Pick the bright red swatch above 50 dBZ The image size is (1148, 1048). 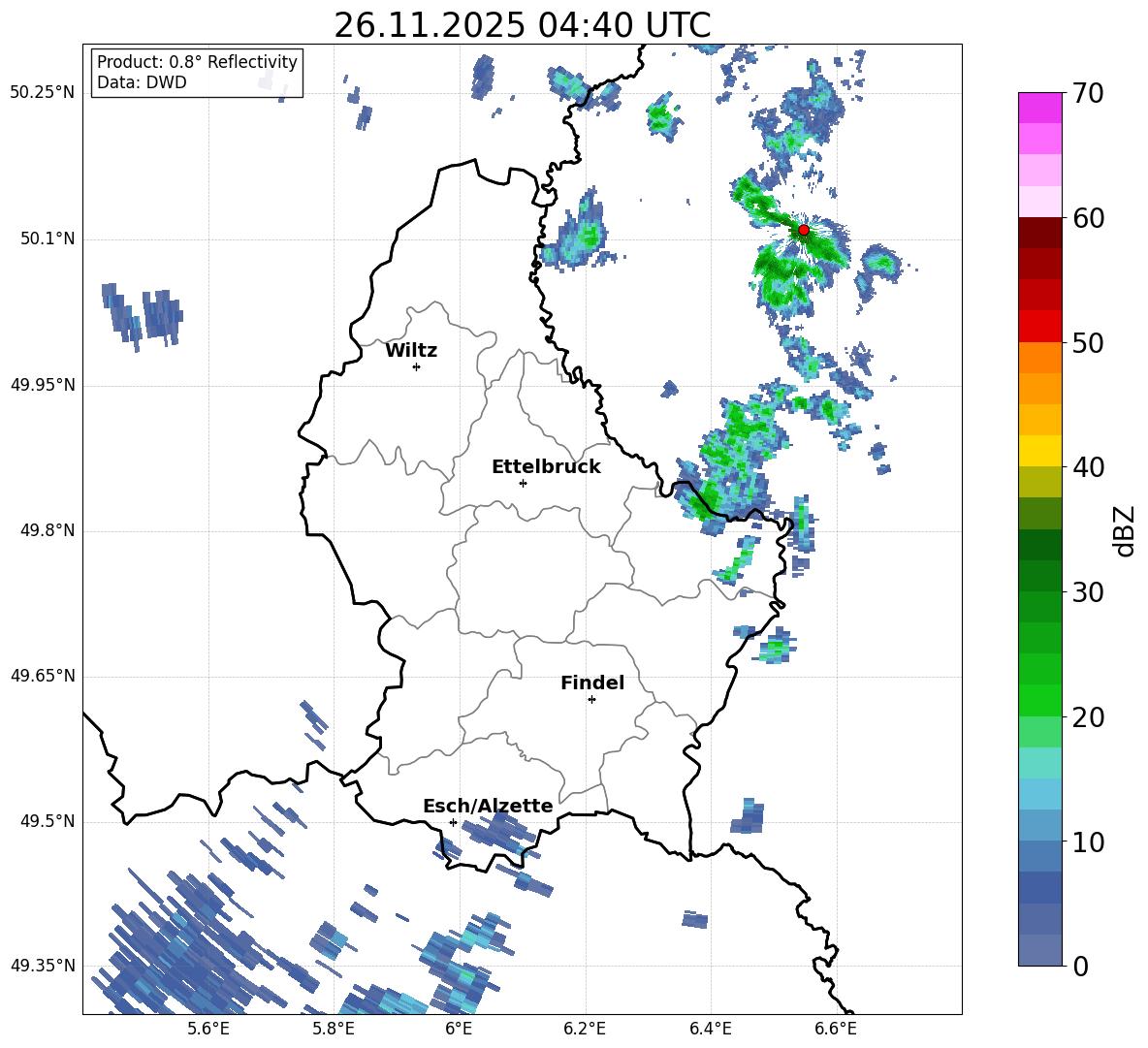[x=1039, y=326]
